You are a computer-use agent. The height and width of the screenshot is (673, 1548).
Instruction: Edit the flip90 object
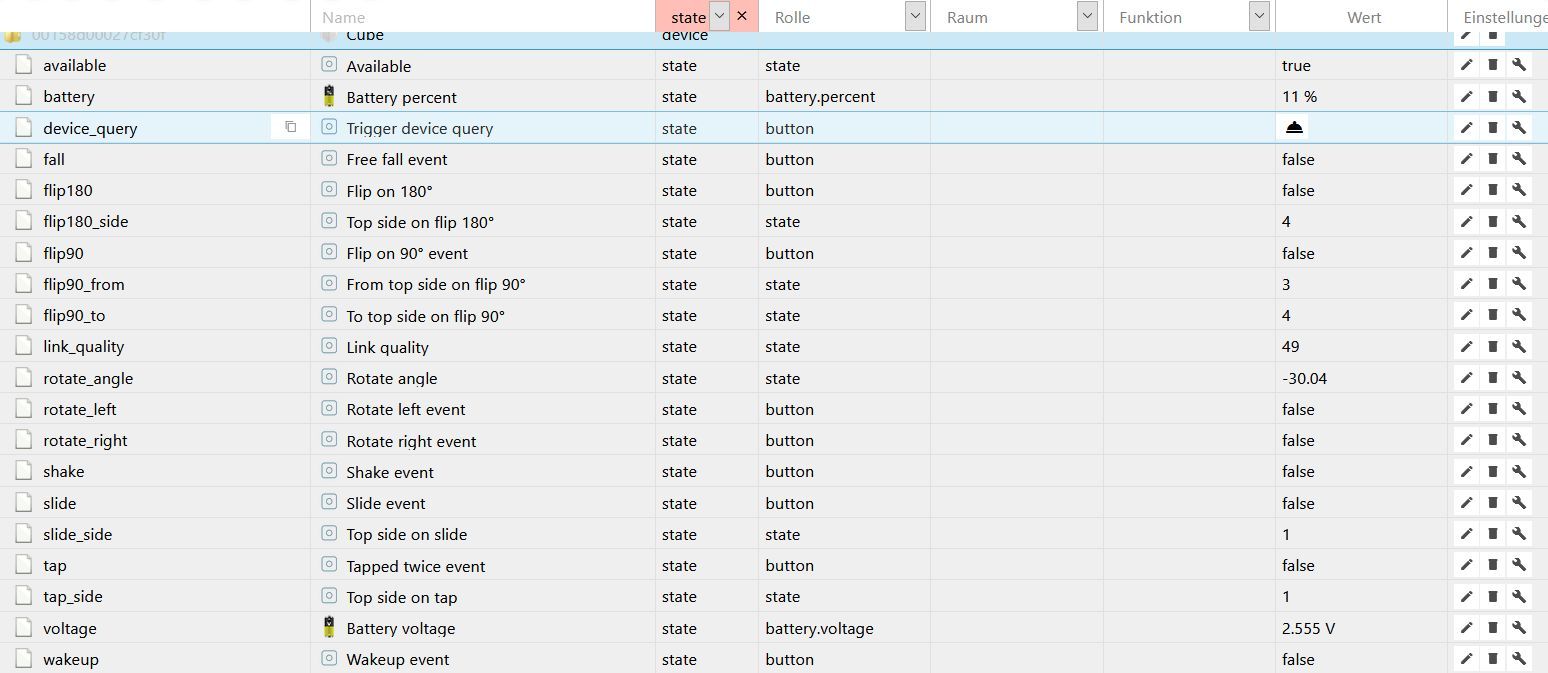[x=1466, y=253]
